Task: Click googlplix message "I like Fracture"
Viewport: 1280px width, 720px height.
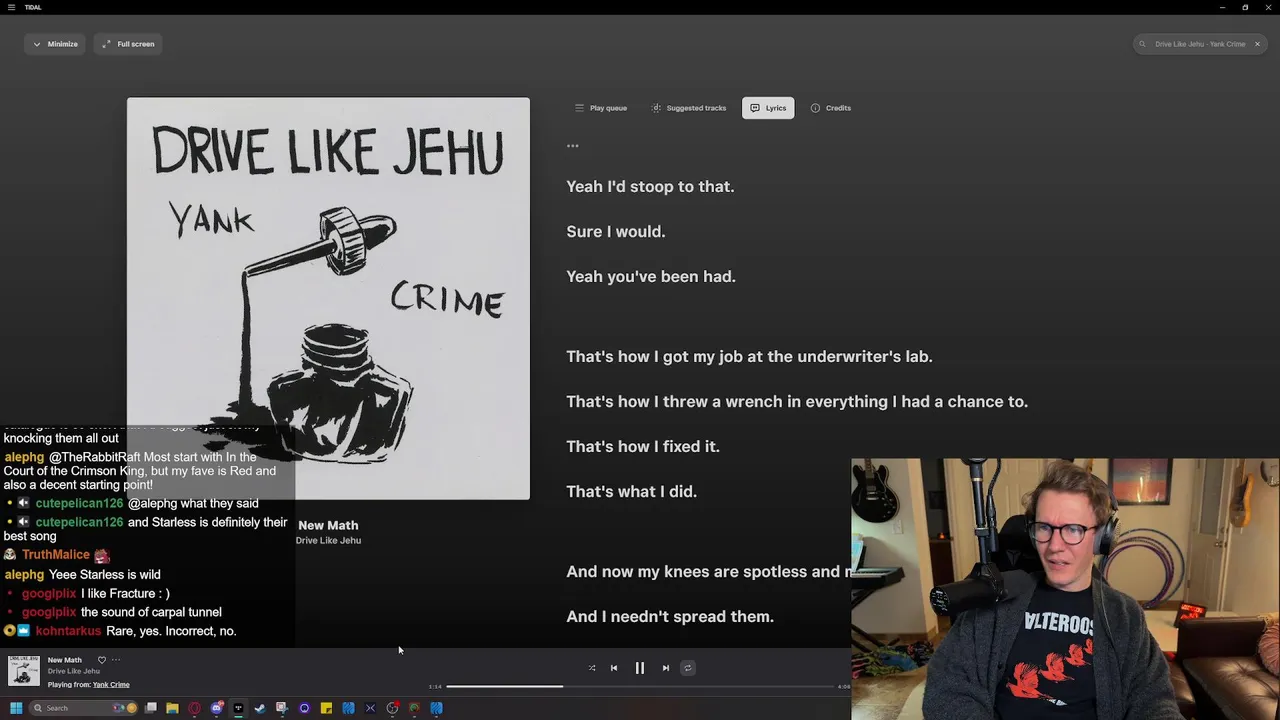Action: point(125,593)
